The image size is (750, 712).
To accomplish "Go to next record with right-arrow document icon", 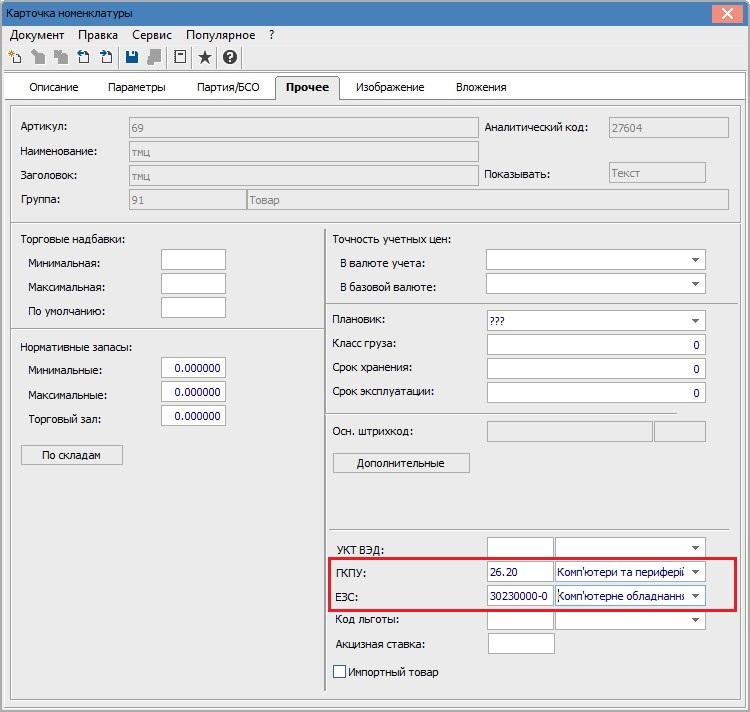I will click(x=106, y=57).
